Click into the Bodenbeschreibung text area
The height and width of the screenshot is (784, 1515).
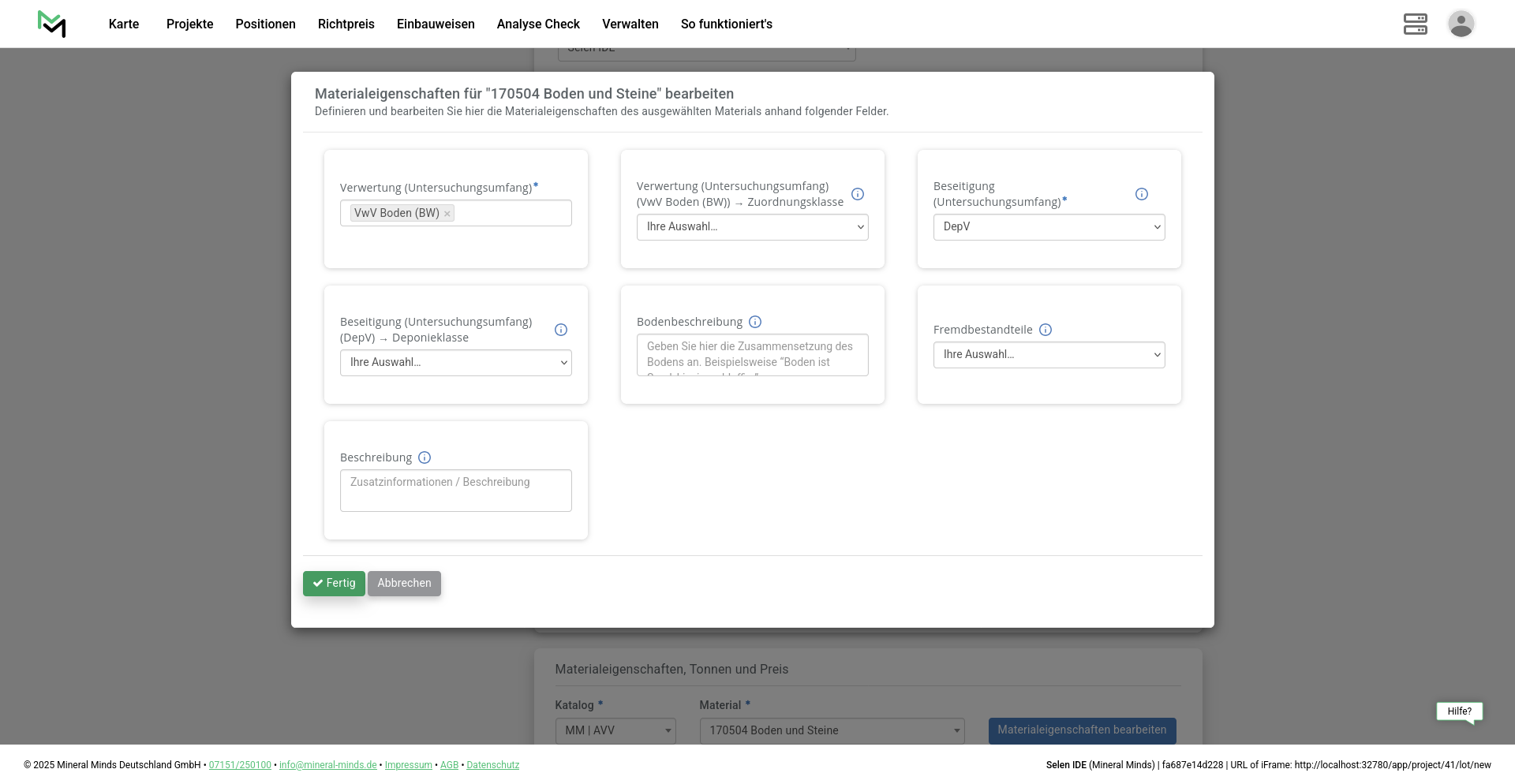pyautogui.click(x=752, y=355)
